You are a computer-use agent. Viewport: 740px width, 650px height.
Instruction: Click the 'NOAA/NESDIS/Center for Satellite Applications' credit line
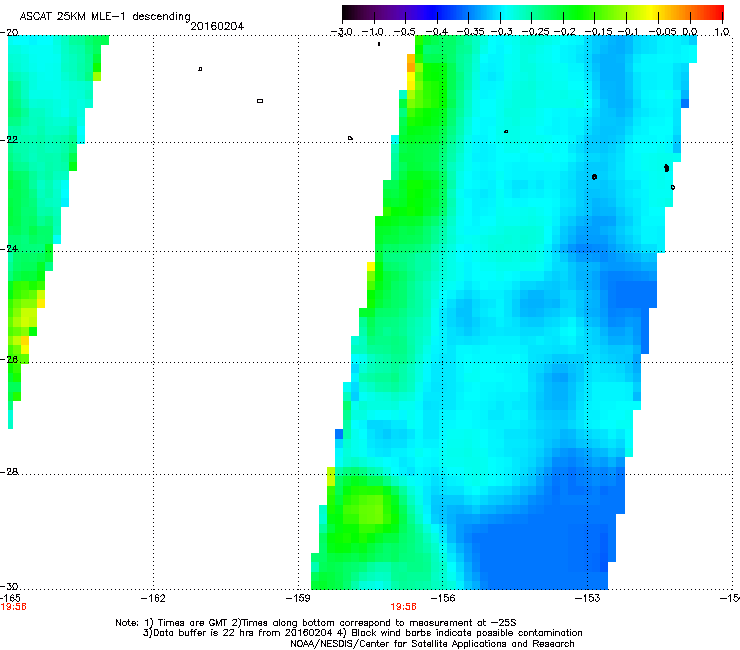(432, 644)
